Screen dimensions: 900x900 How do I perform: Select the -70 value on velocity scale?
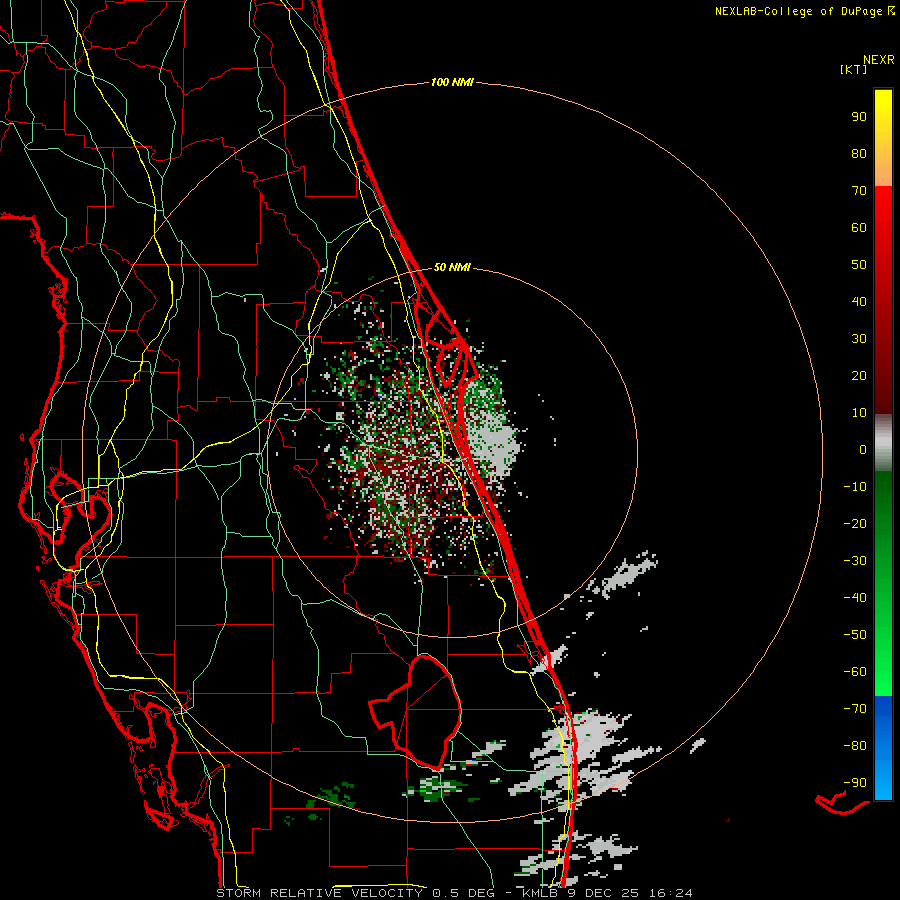(x=855, y=709)
